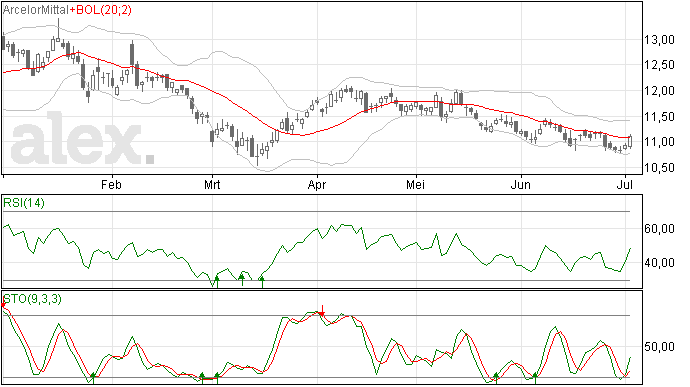Click the STO(9,3,3) panel label
The height and width of the screenshot is (387, 690).
33,299
